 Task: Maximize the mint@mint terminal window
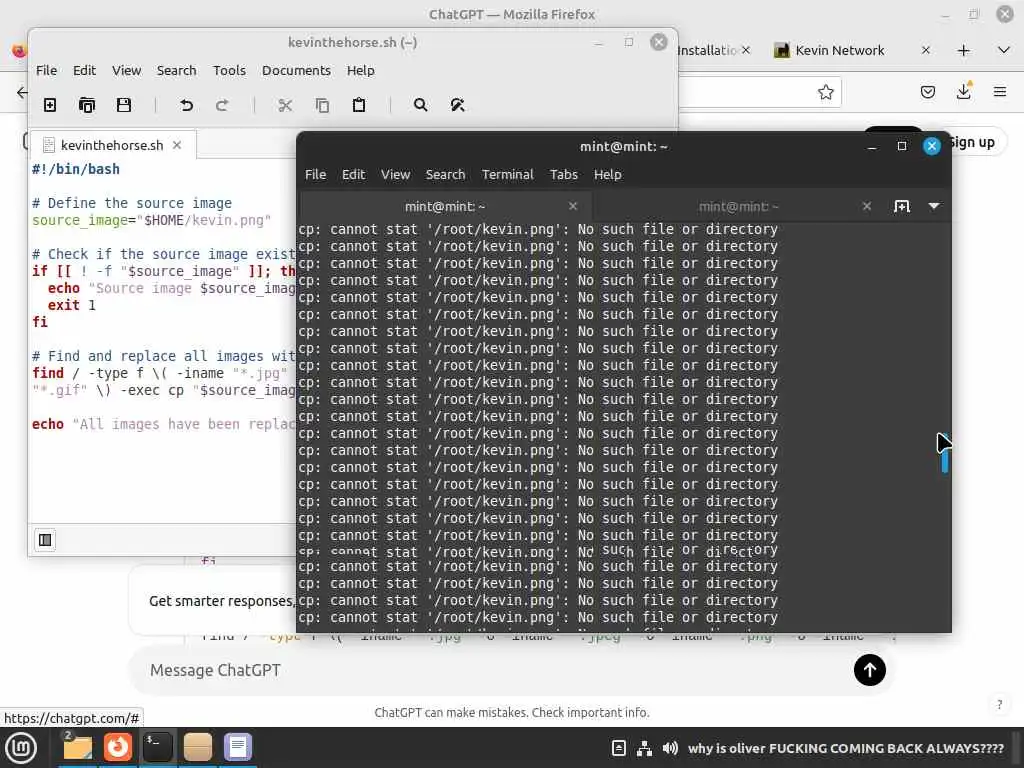click(902, 146)
